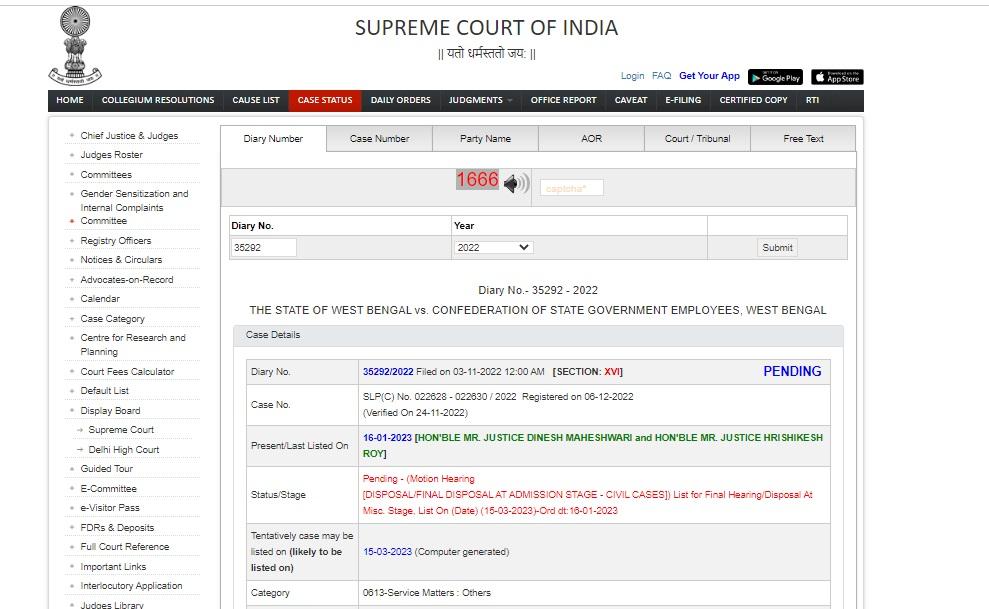The width and height of the screenshot is (989, 609).
Task: Open the Year dropdown showing 2022
Action: (x=493, y=247)
